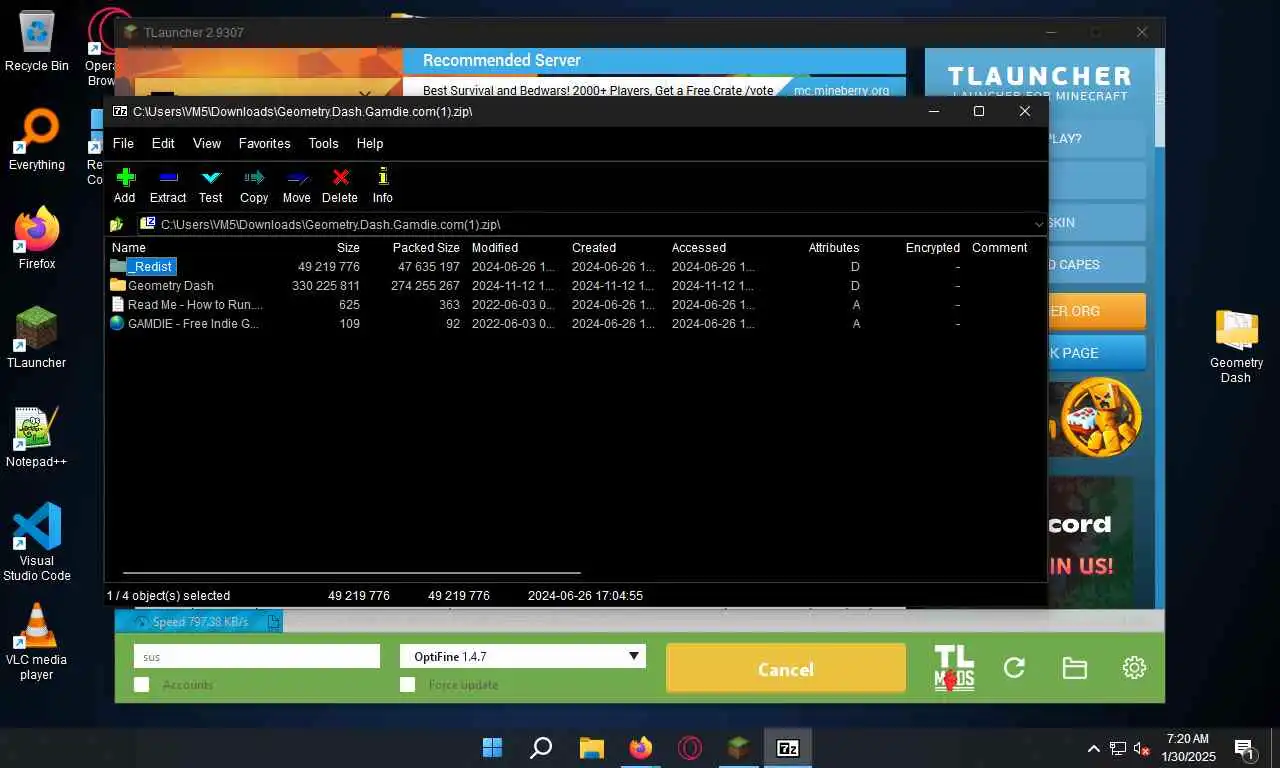The width and height of the screenshot is (1280, 768).
Task: Open the TL Mods icon
Action: tap(954, 668)
